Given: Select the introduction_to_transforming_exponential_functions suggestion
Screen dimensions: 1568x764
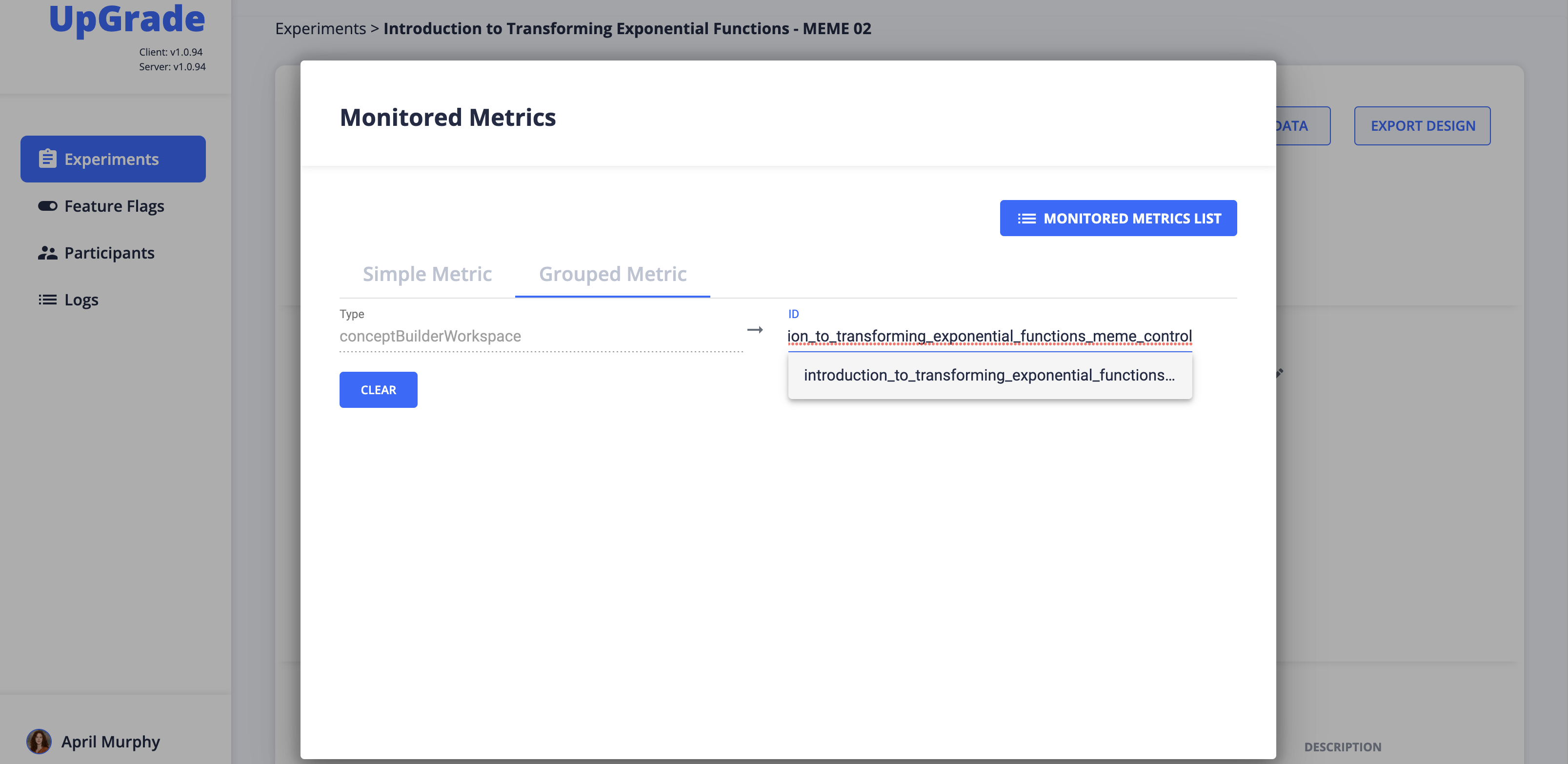Looking at the screenshot, I should click(x=990, y=376).
